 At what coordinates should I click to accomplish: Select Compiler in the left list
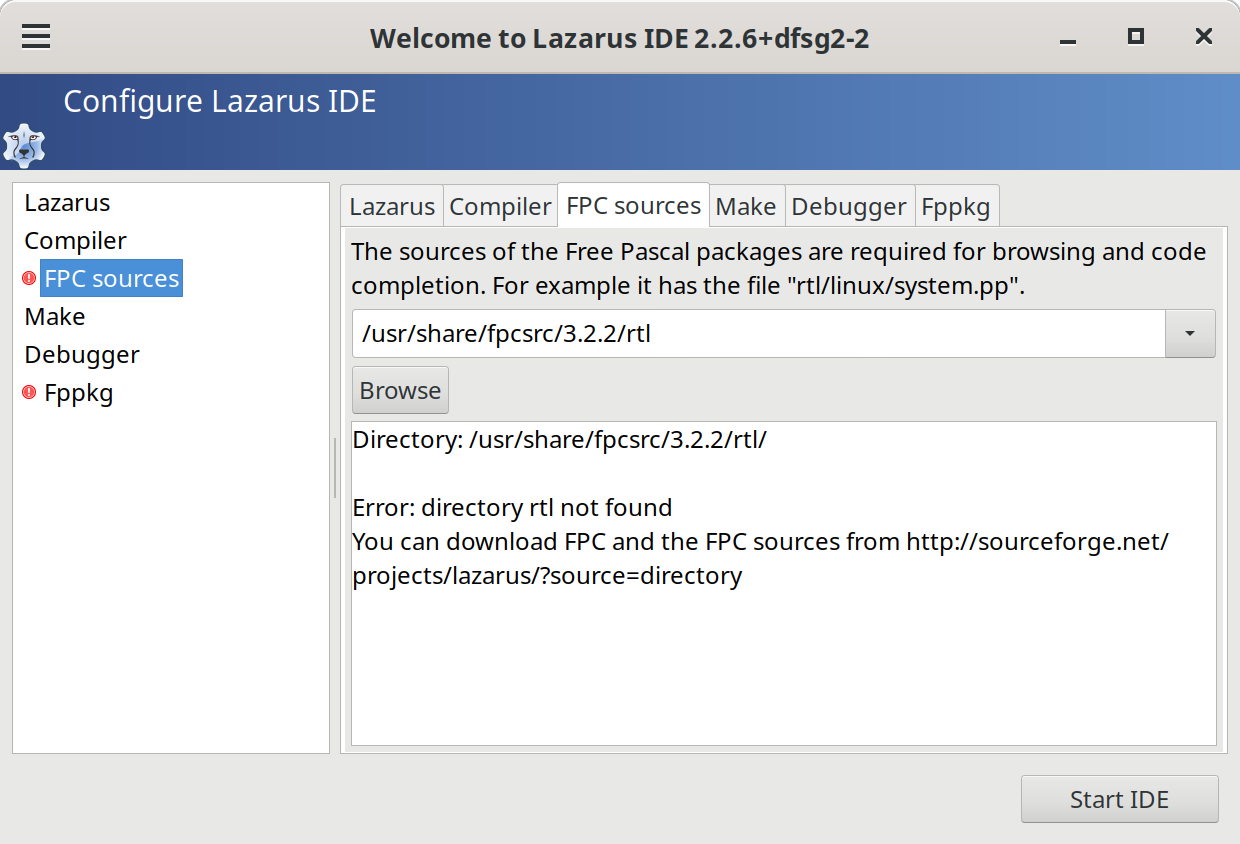[x=76, y=241]
